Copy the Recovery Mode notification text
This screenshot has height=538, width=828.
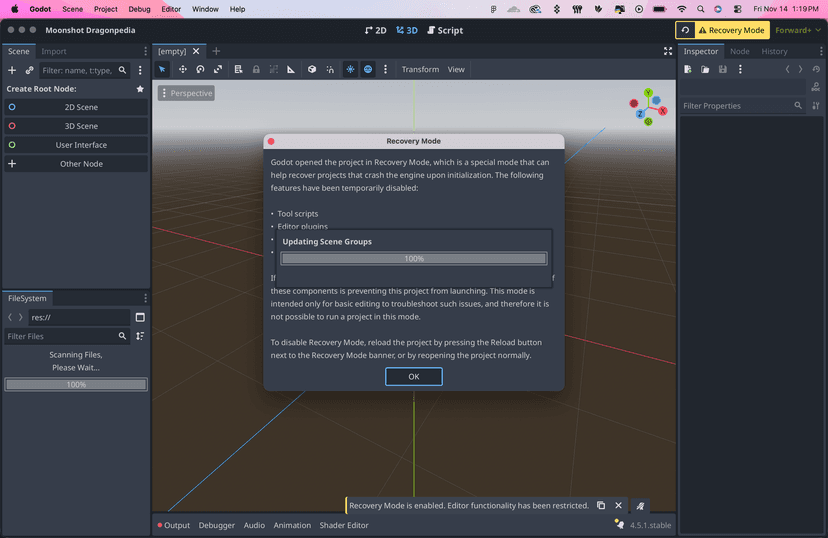pyautogui.click(x=600, y=506)
